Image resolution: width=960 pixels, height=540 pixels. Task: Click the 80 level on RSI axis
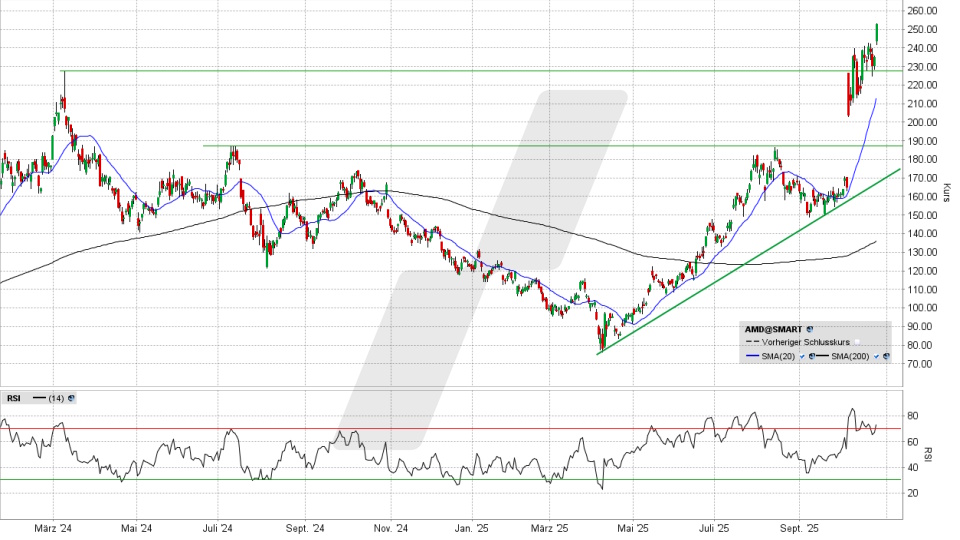(913, 416)
